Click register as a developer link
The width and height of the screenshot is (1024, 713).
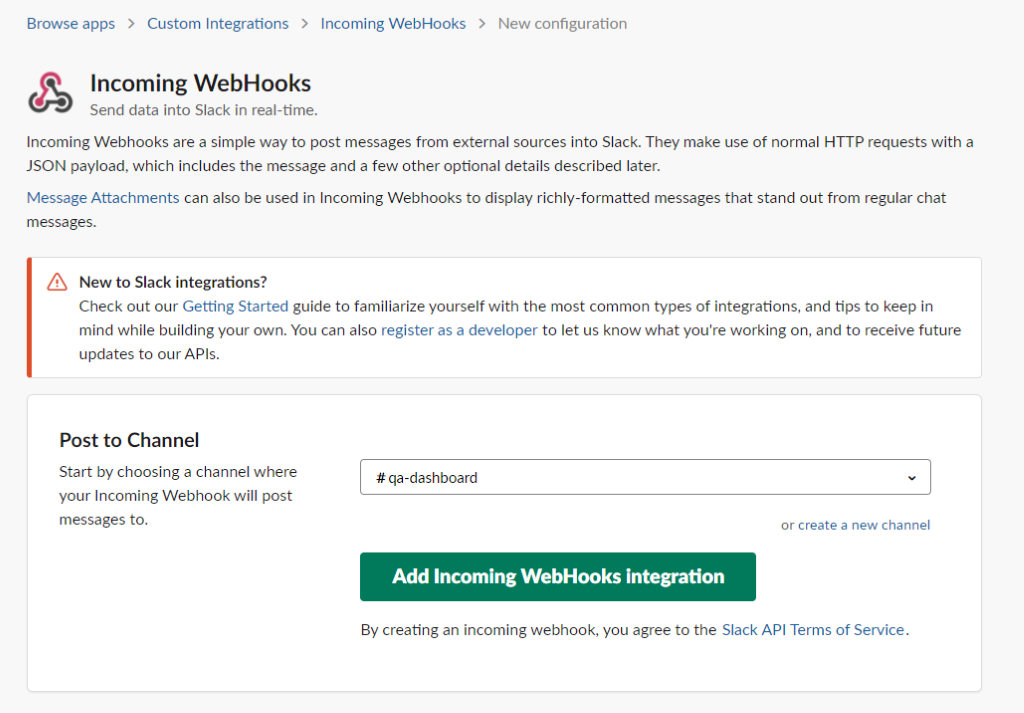point(459,330)
